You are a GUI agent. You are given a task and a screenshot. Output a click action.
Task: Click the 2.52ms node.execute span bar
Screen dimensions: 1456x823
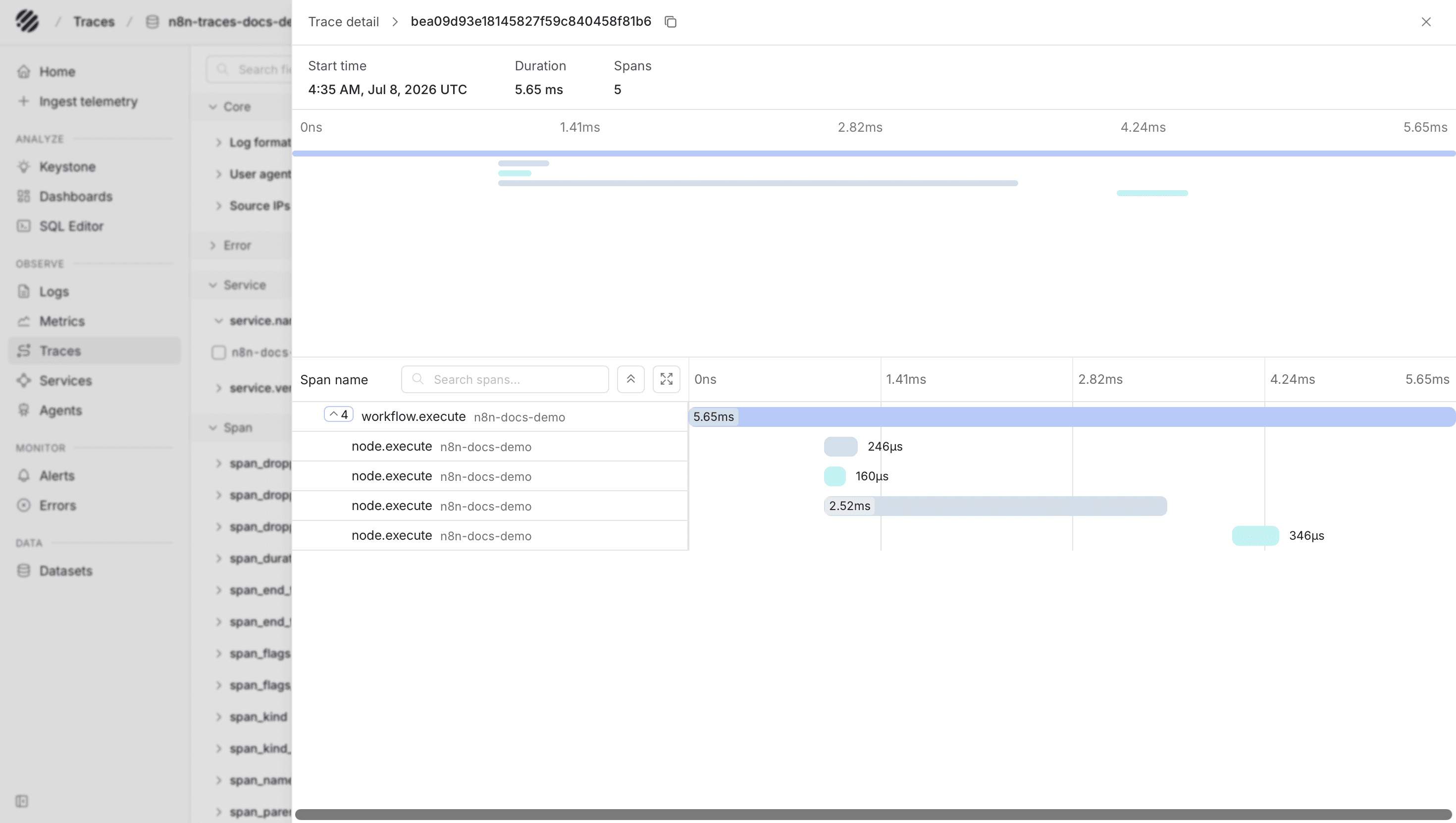coord(995,506)
